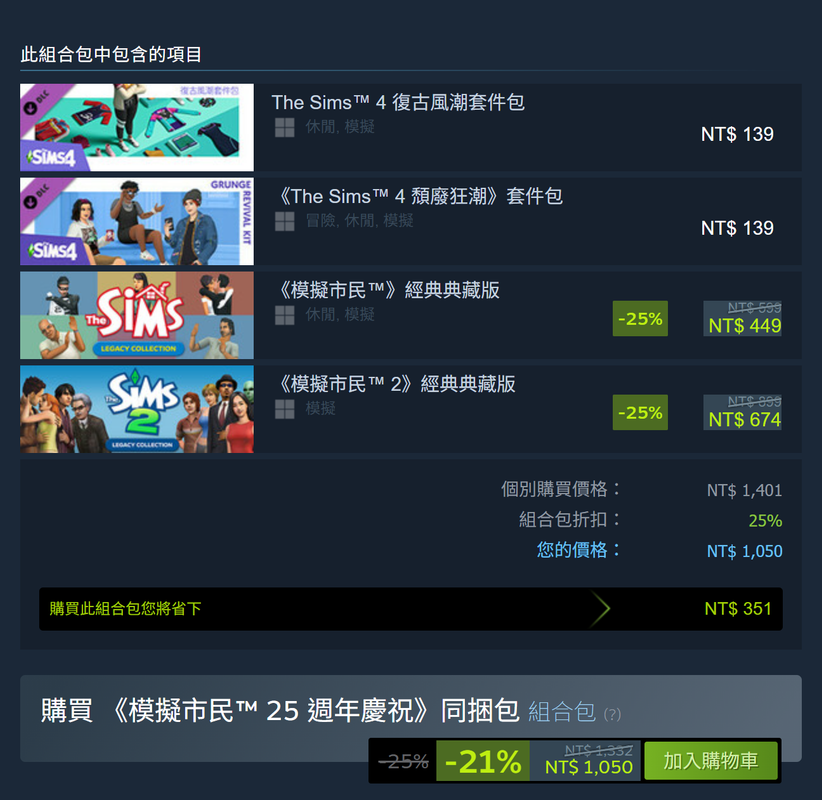This screenshot has height=800, width=822.
Task: Click the DLC badge on the 復古風潮 thumbnail
Action: [38, 102]
